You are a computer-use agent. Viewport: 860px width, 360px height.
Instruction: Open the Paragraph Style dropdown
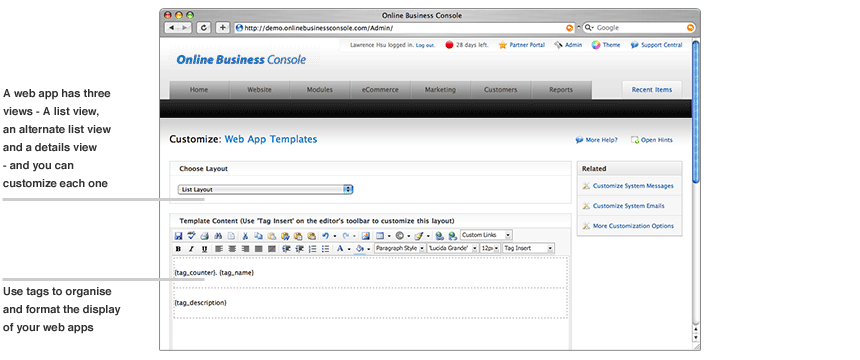400,248
